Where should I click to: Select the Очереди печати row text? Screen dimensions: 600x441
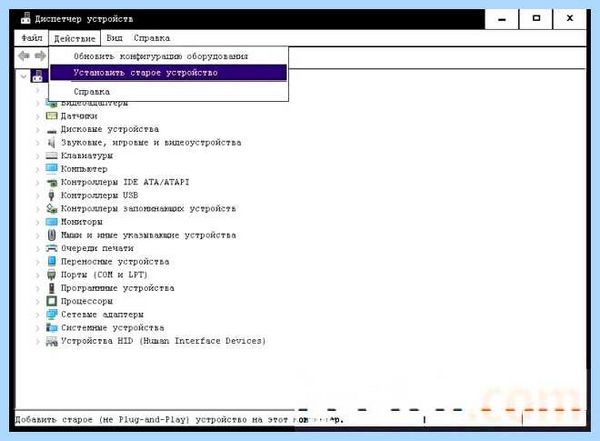tap(97, 248)
